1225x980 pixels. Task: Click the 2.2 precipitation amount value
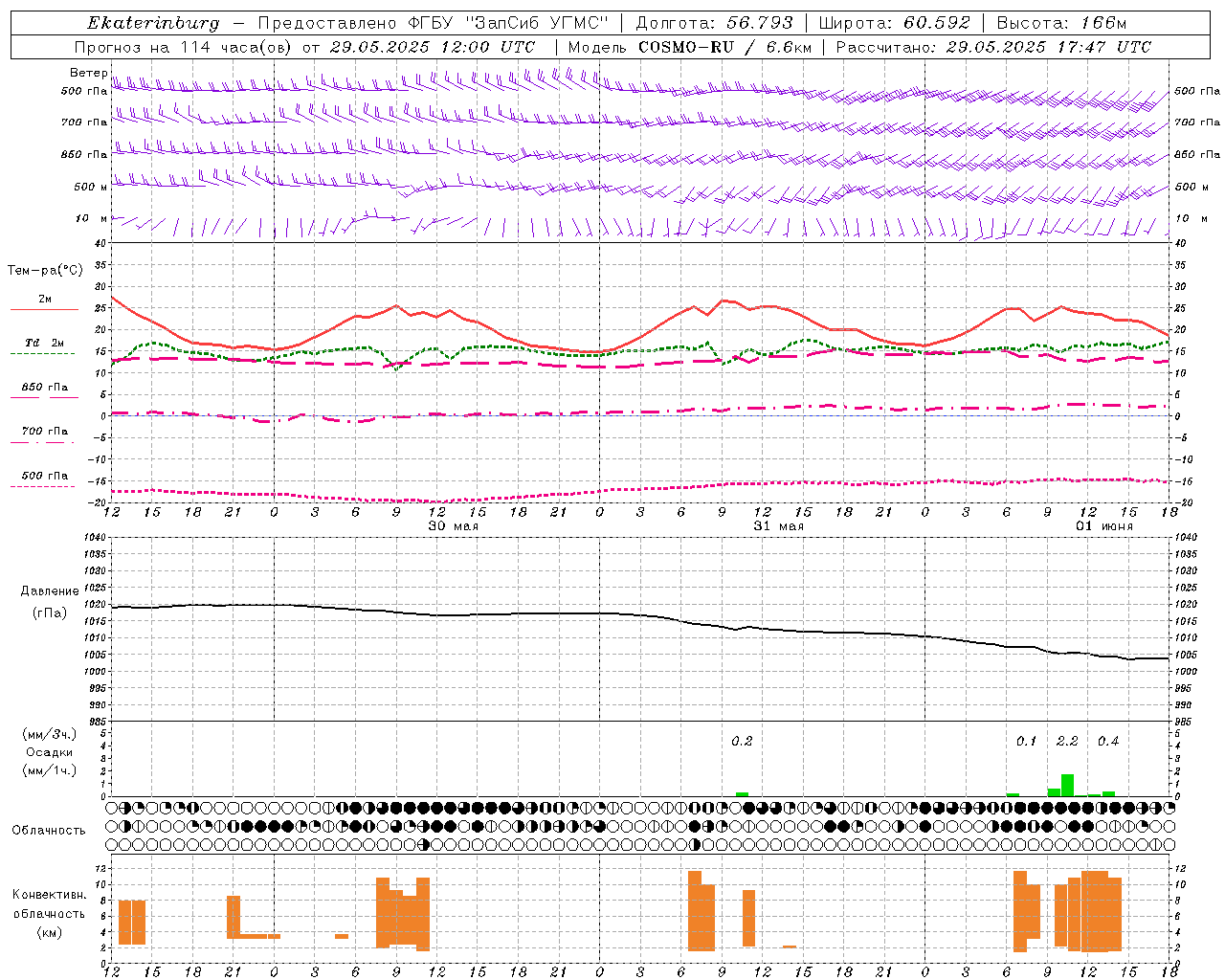(x=1067, y=742)
